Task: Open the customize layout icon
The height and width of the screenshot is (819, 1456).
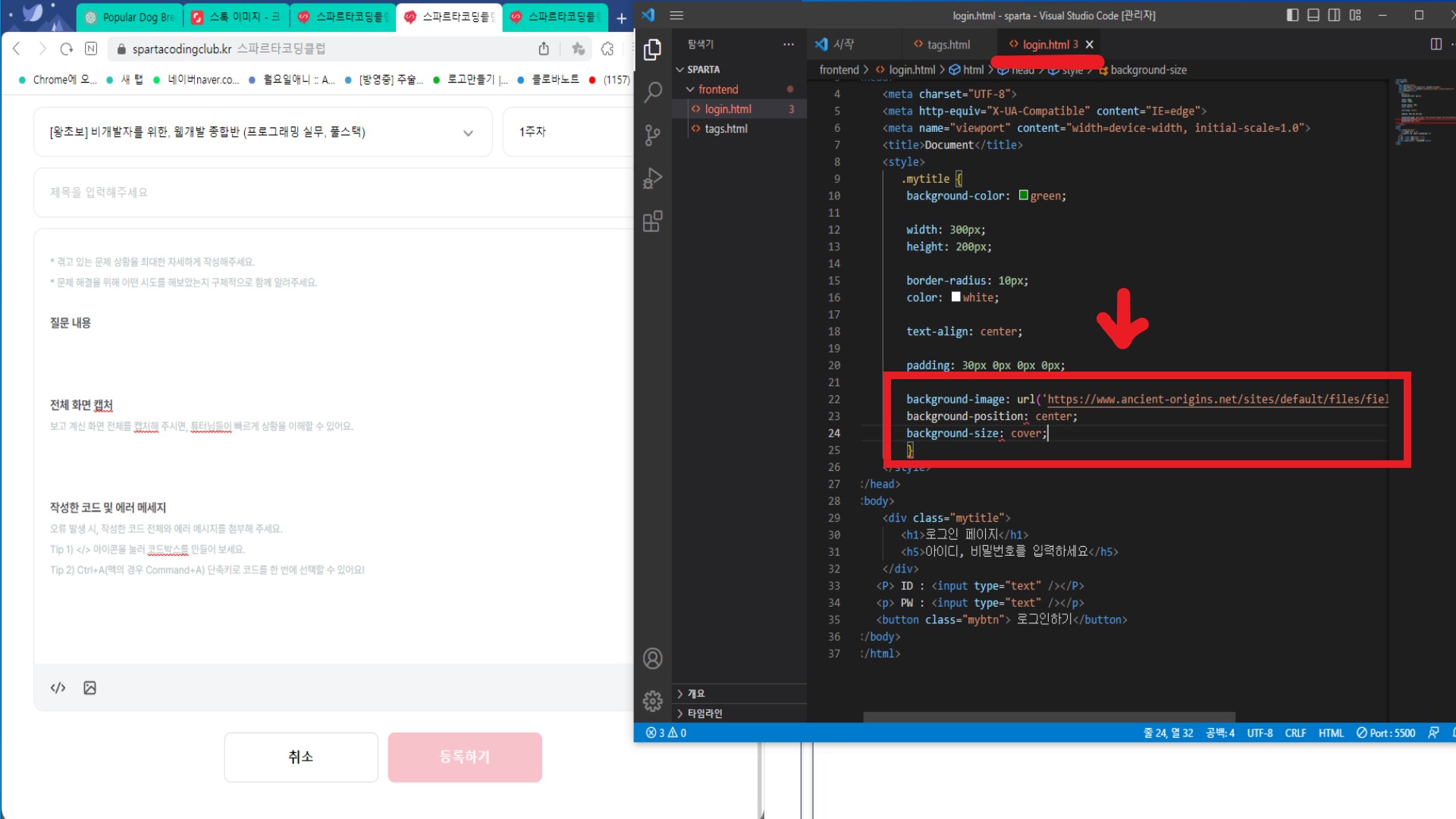Action: [x=1355, y=15]
